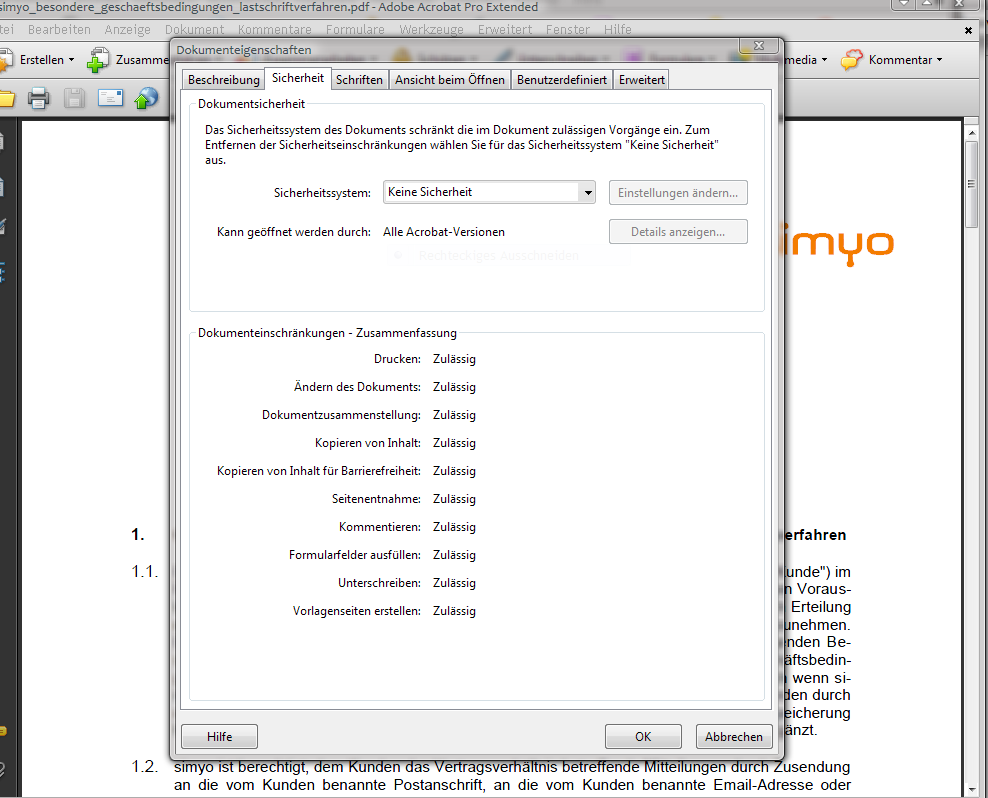Open the Dokument menu

point(194,30)
